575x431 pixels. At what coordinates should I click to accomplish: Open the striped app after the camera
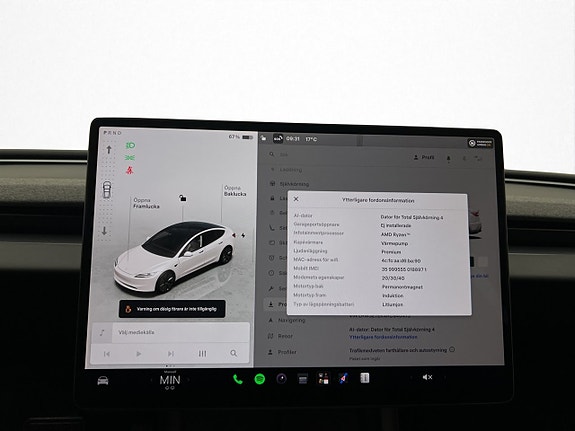(x=303, y=379)
